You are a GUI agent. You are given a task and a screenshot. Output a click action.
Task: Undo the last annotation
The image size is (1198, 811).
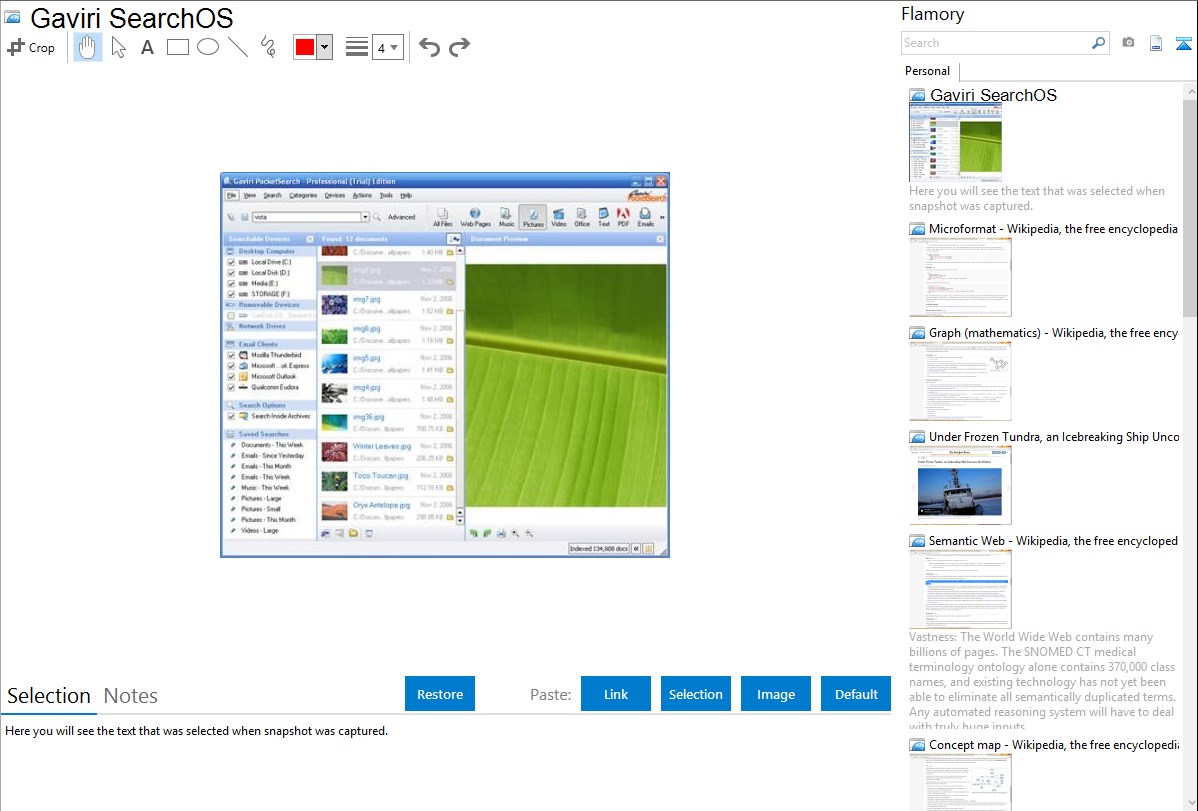(429, 47)
